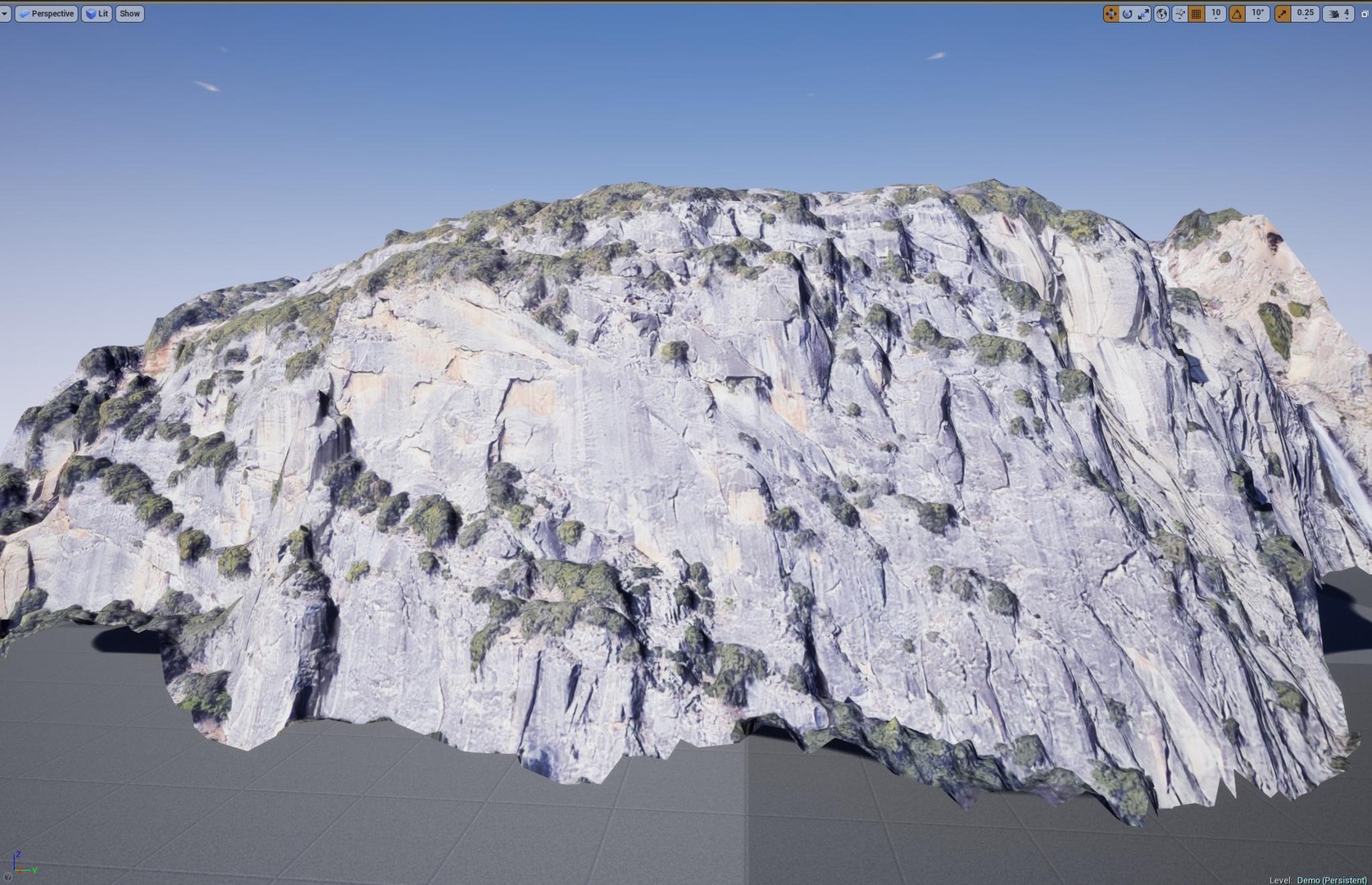
Task: Maximize or restore the viewport
Action: 1364,14
